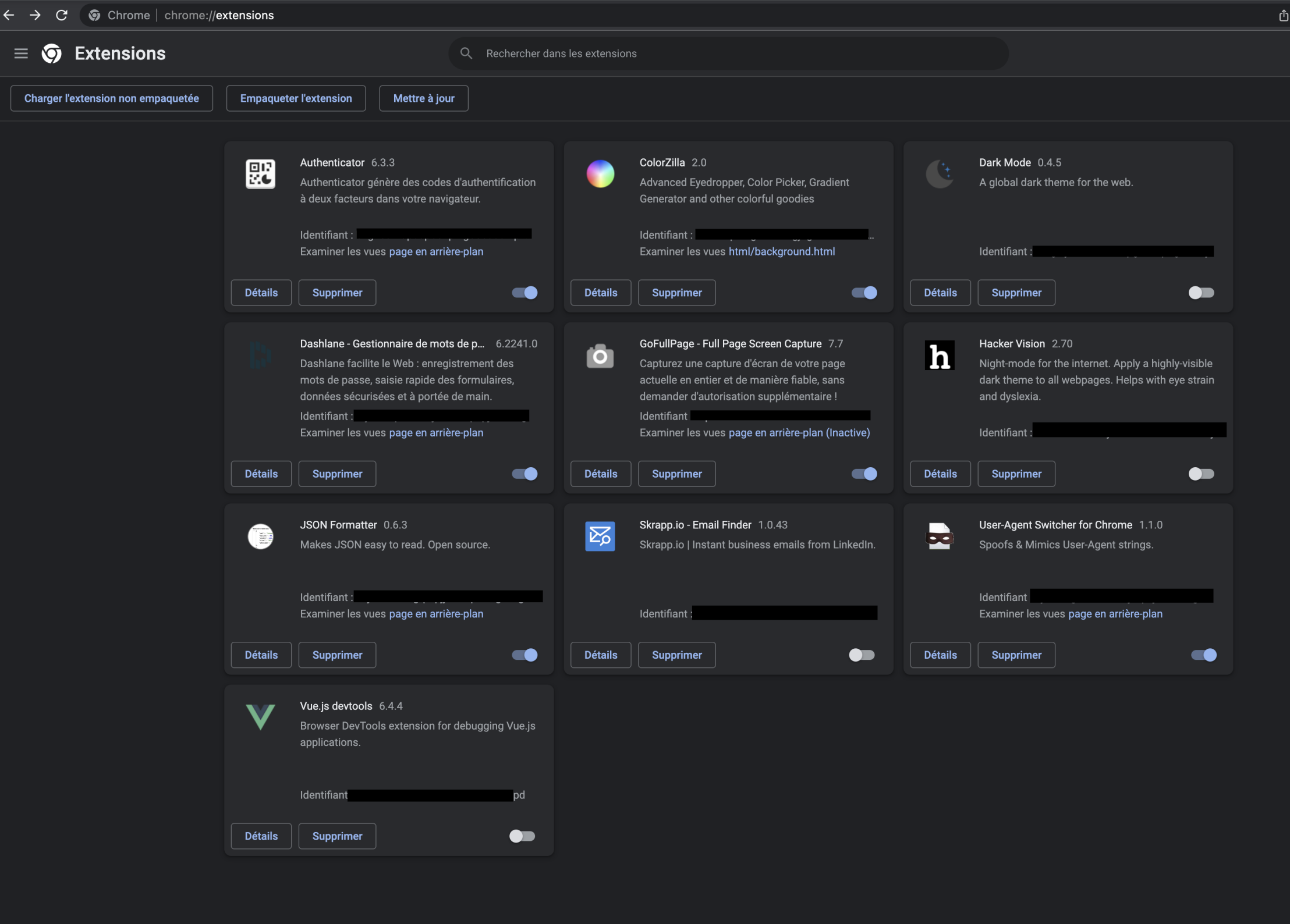Viewport: 1290px width, 924px height.
Task: Enable the Skrapp.io Email Finder toggle
Action: click(862, 655)
